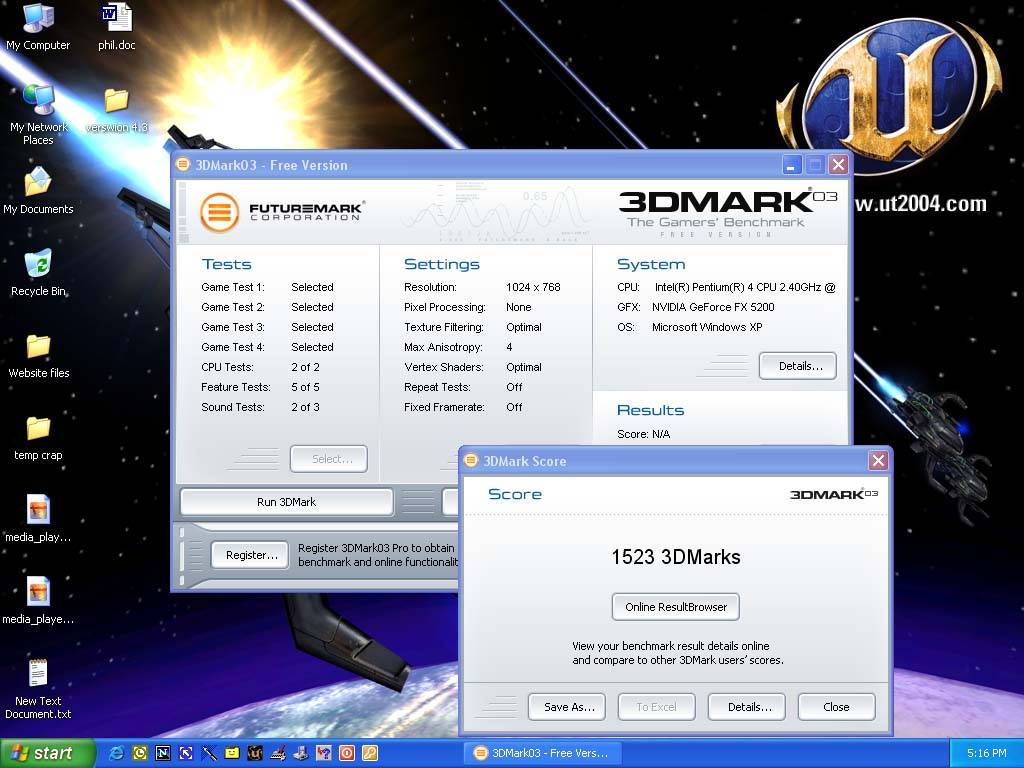The image size is (1024, 768).
Task: Click the Futuremark orange logo in 3DMark03
Action: click(219, 212)
